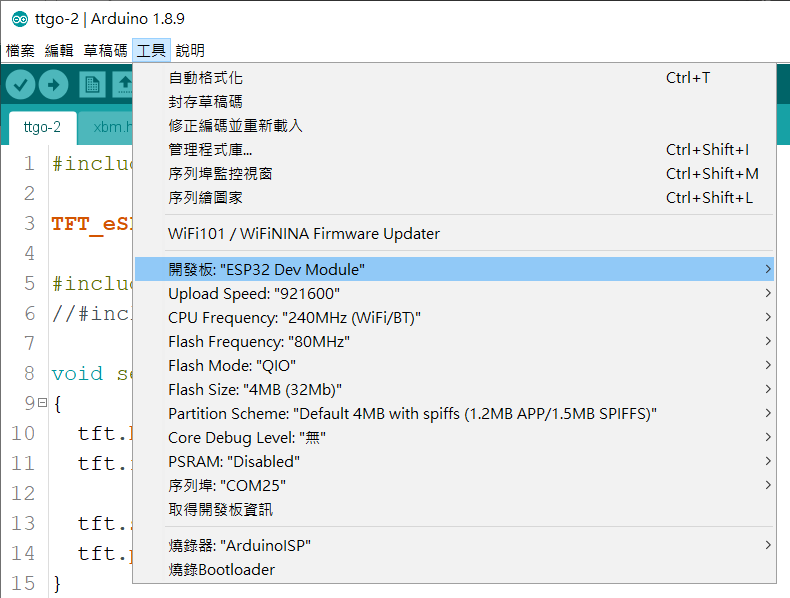
Task: Click the Arduino logo in title bar
Action: [x=20, y=19]
